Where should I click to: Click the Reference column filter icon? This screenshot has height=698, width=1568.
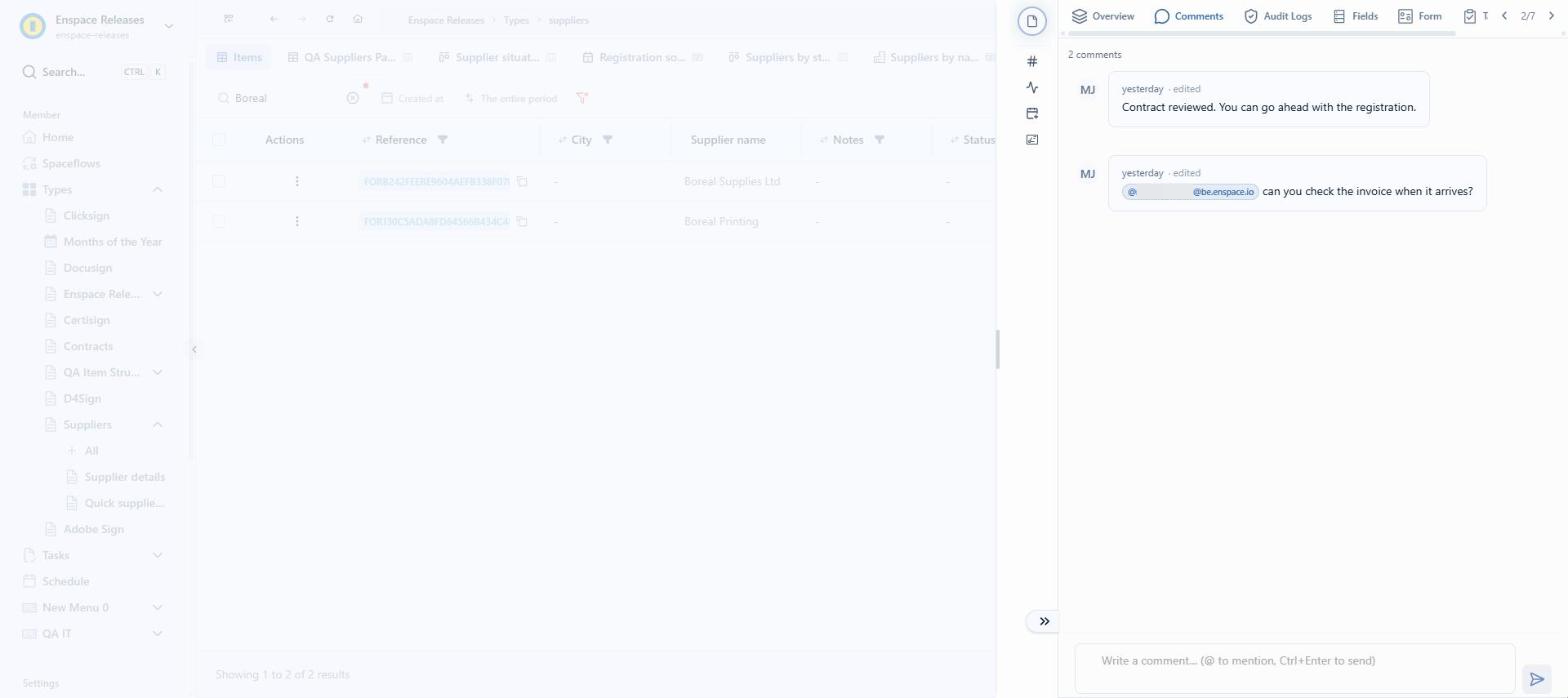click(443, 140)
